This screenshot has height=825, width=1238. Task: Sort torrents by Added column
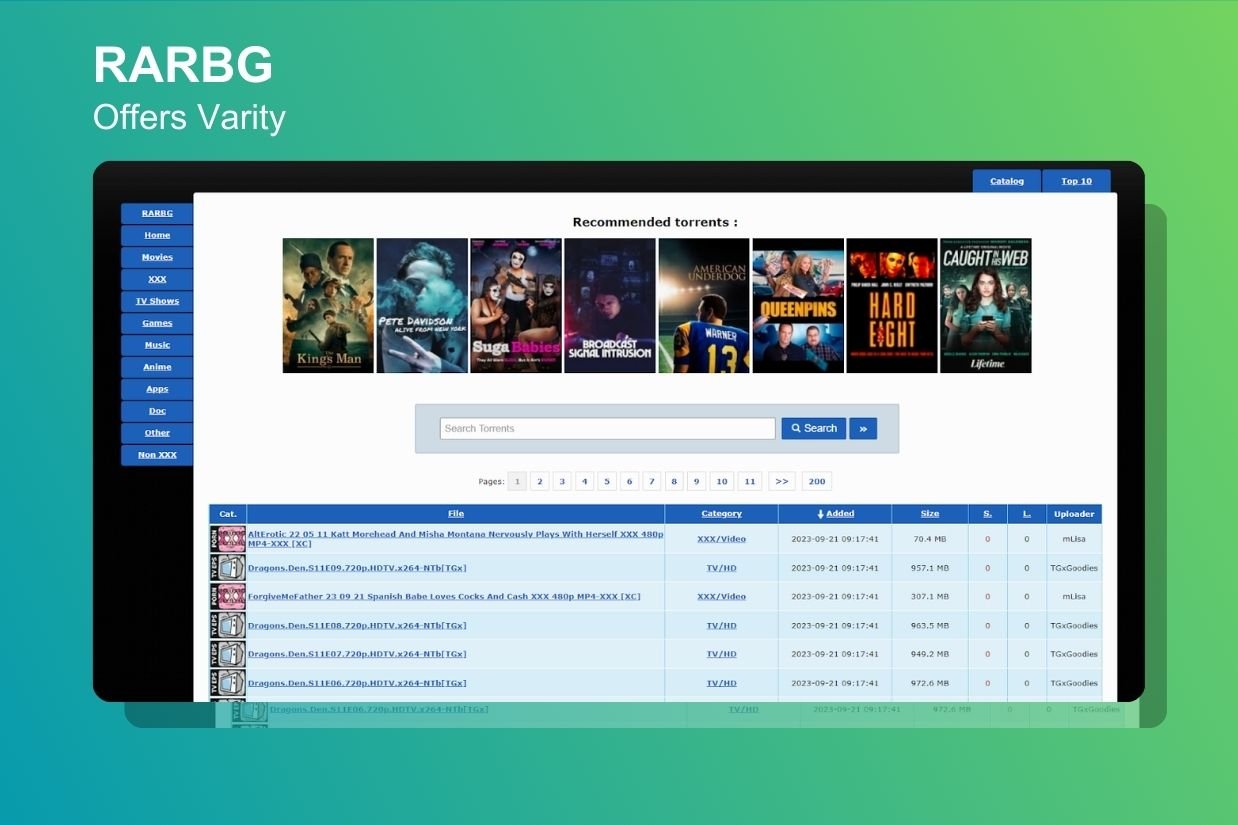click(x=839, y=514)
